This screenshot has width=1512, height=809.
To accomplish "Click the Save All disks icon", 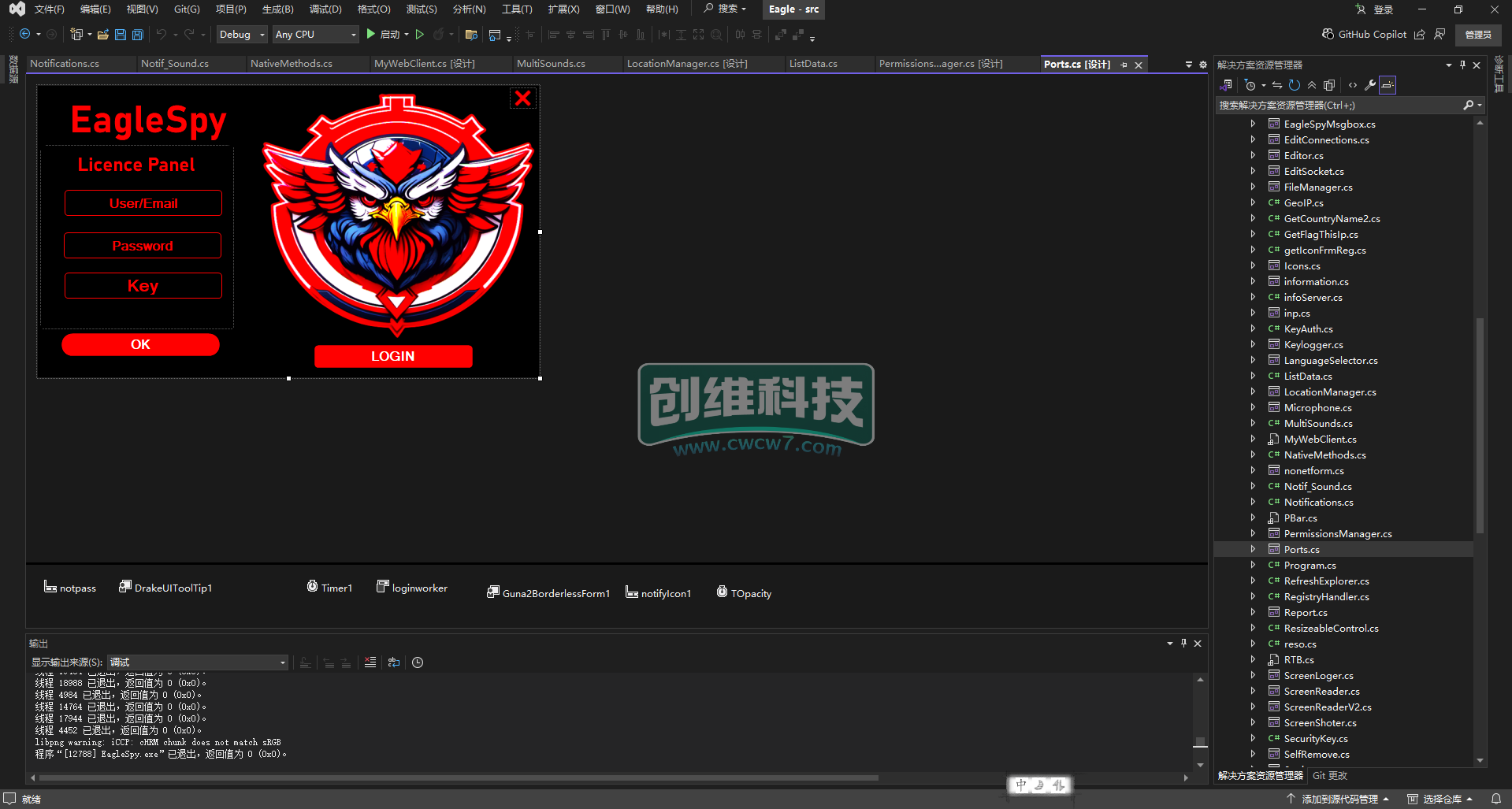I will click(138, 35).
